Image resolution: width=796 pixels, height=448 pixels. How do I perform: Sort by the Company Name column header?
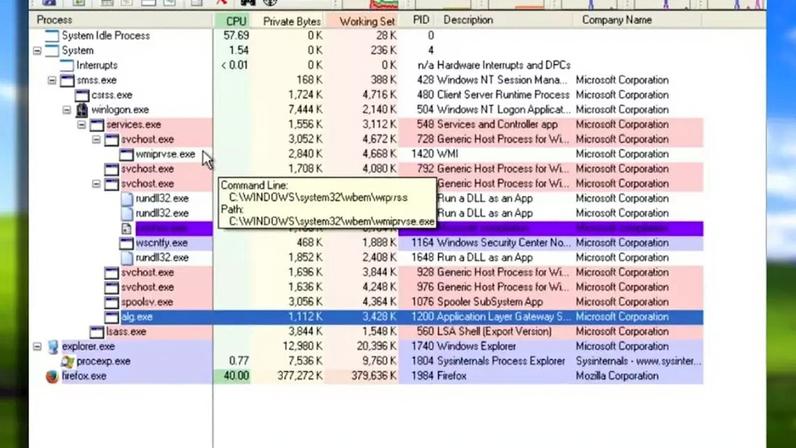click(x=638, y=20)
